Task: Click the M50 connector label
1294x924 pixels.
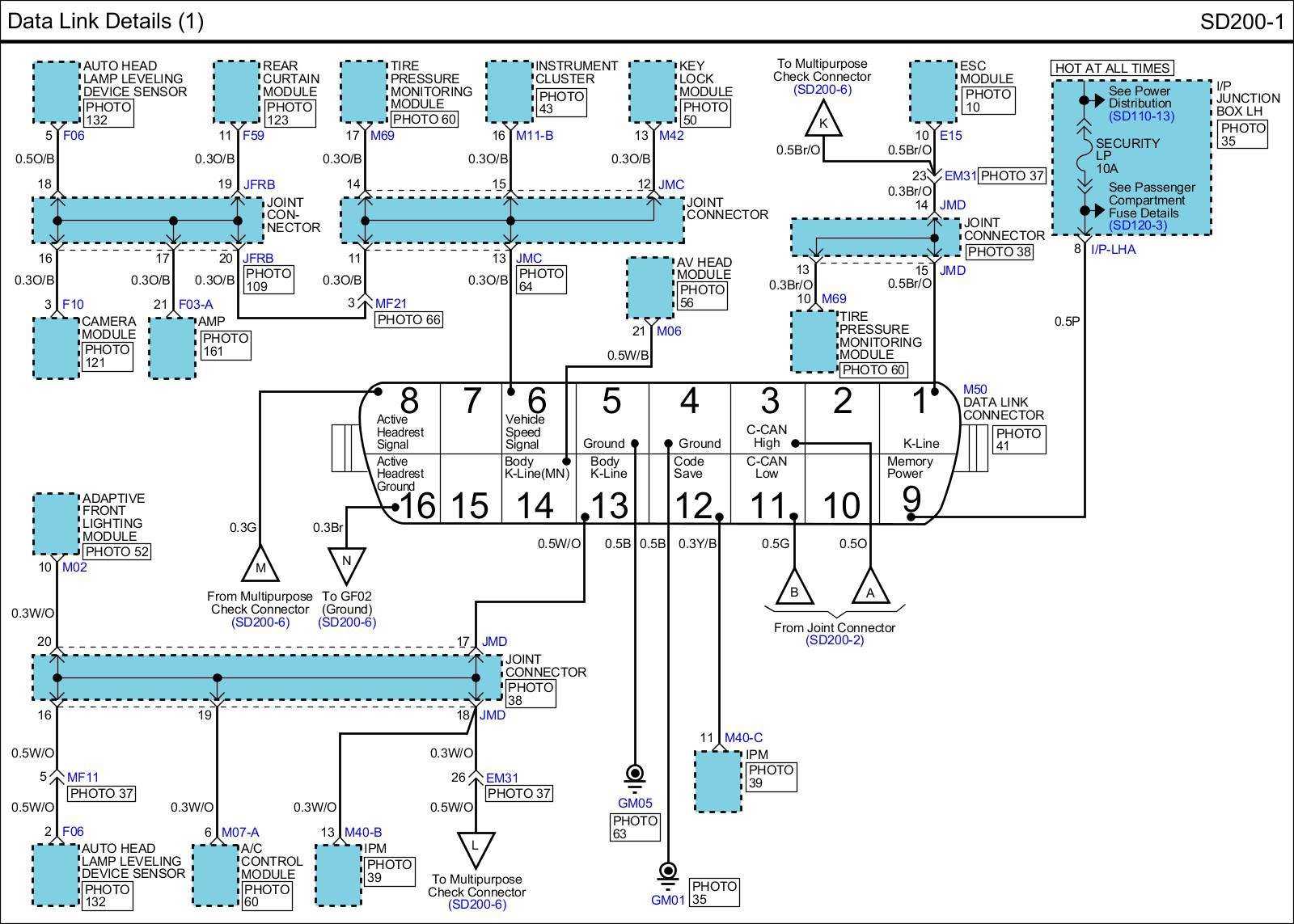Action: (x=975, y=390)
